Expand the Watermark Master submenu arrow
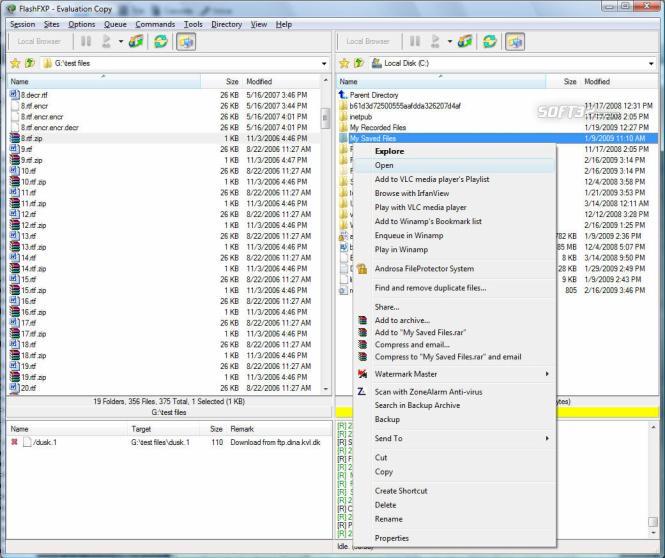Viewport: 665px width, 558px height. [547, 374]
